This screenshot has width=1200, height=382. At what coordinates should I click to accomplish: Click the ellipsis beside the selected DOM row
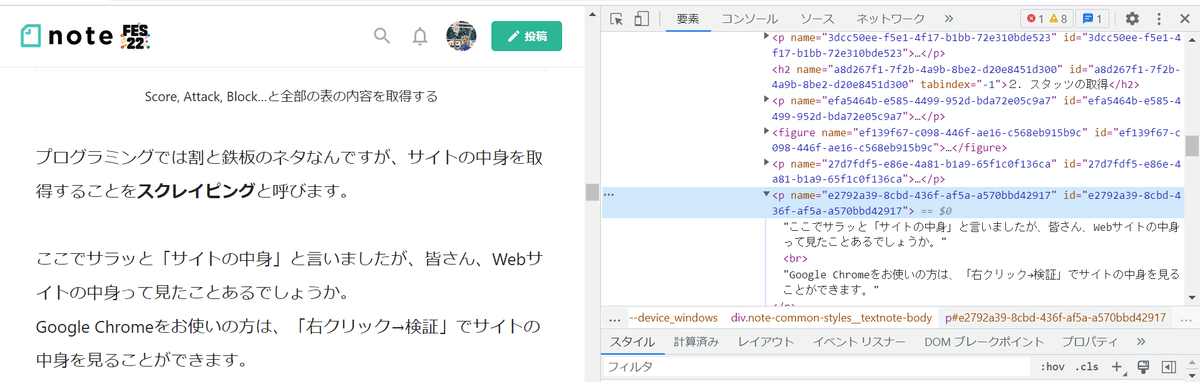(610, 196)
